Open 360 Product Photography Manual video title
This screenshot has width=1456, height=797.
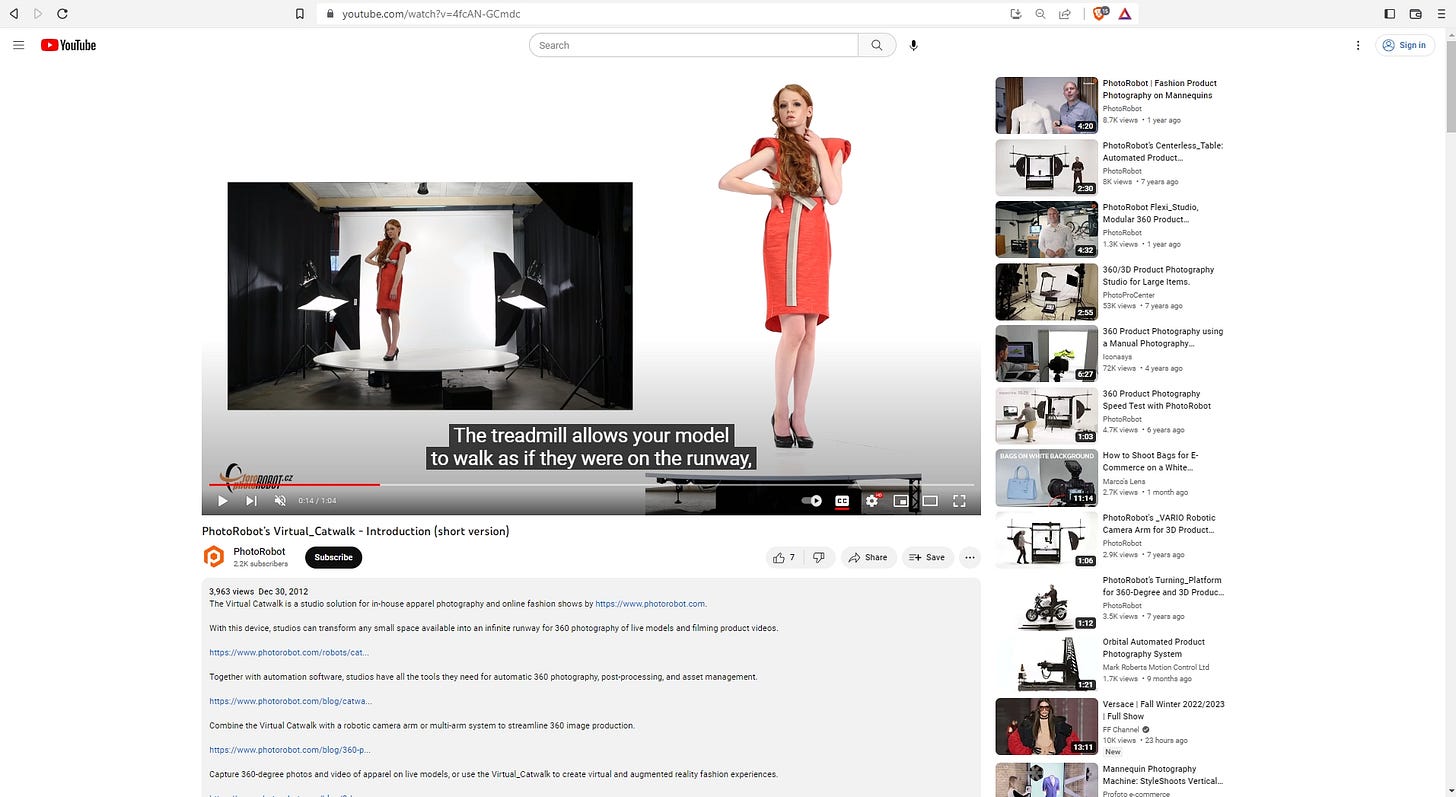point(1162,337)
